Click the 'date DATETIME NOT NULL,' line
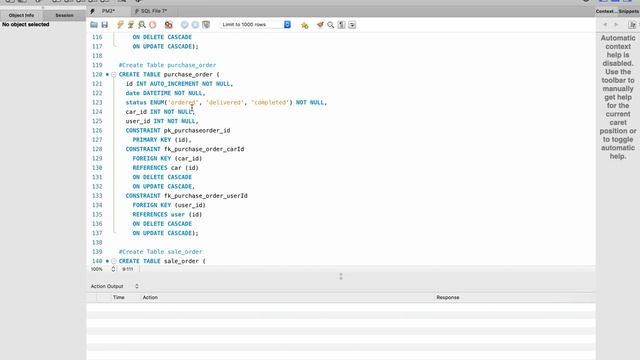 pos(165,93)
